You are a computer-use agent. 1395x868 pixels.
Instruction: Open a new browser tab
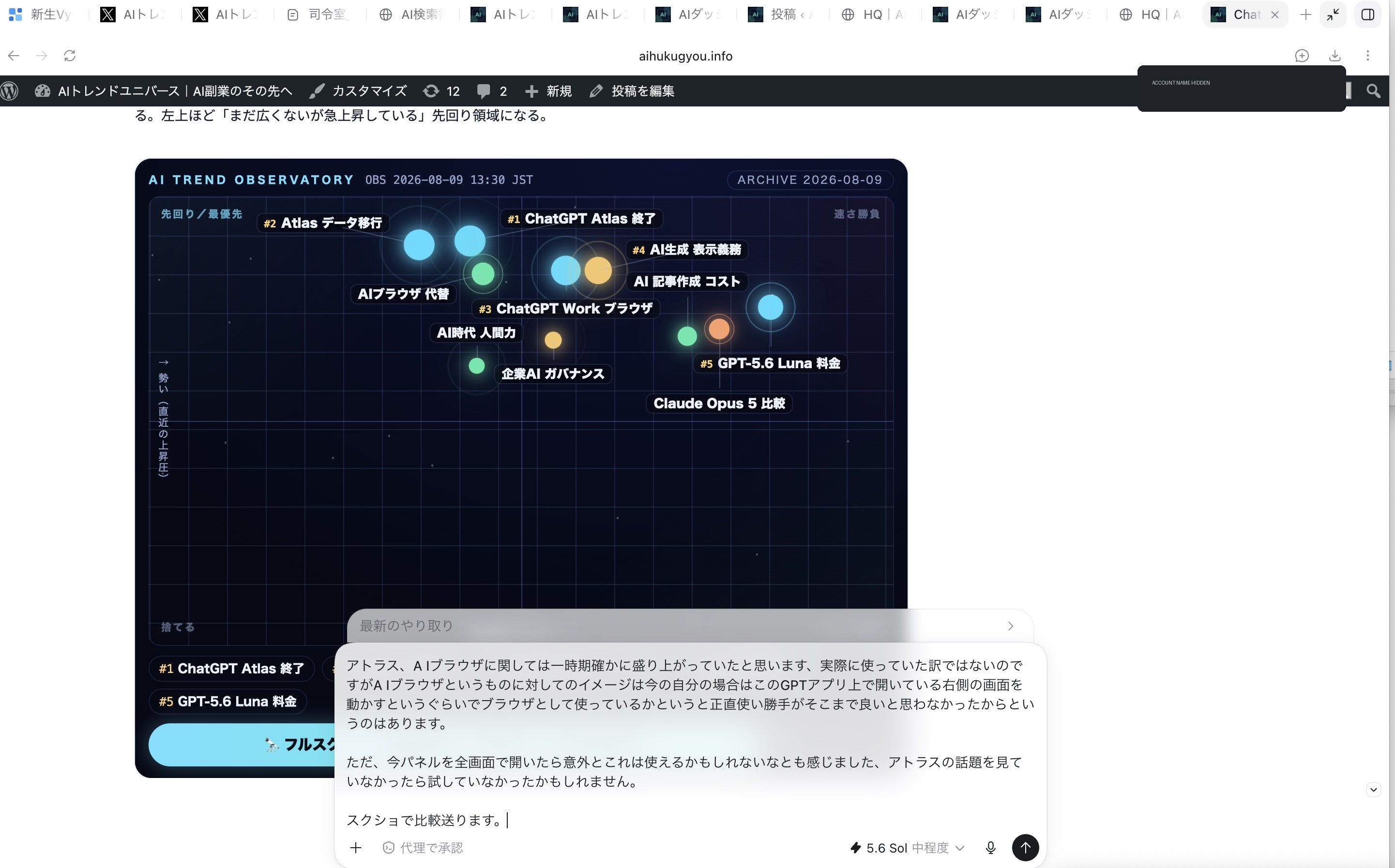point(1305,15)
